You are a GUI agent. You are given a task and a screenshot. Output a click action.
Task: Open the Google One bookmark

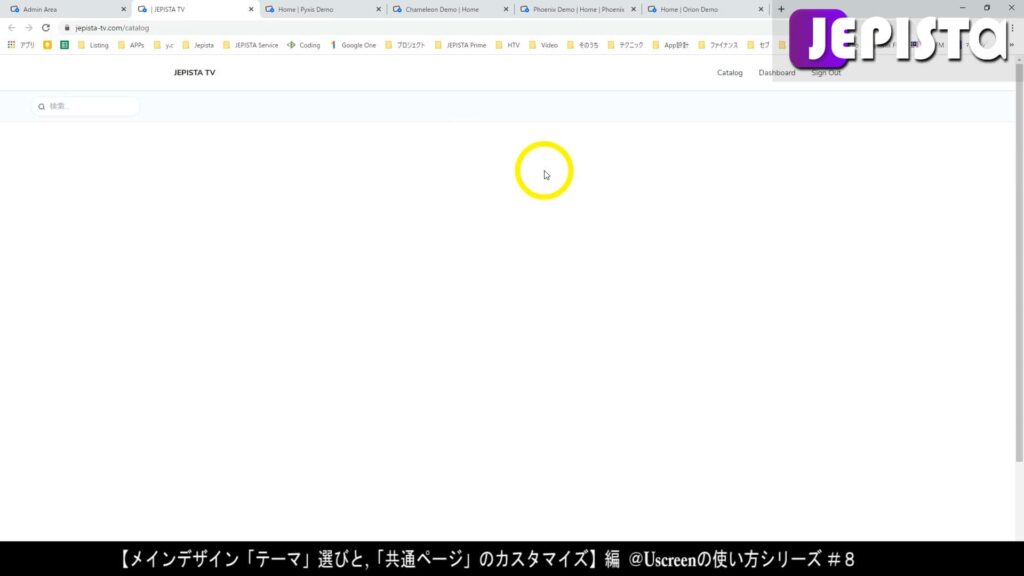click(x=353, y=45)
